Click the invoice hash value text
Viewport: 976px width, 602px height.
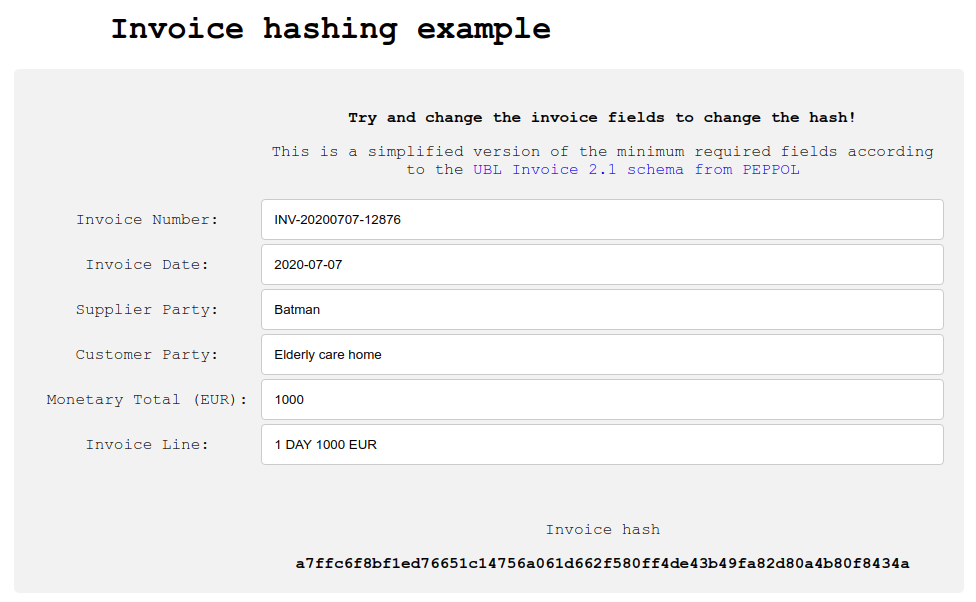point(602,563)
